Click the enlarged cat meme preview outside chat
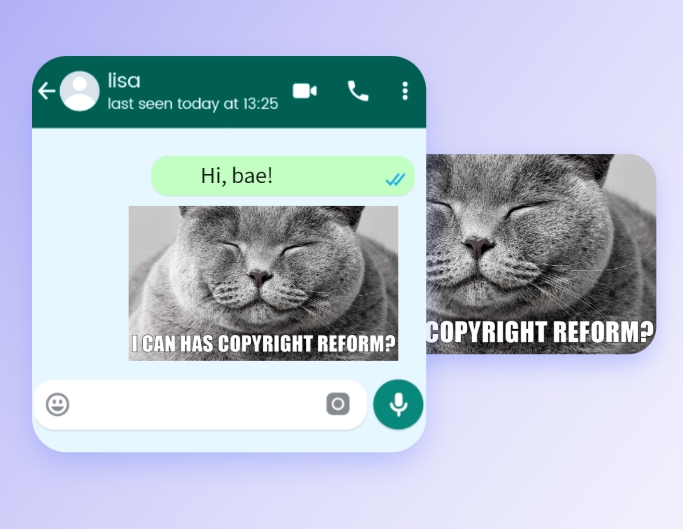Screen dimensions: 683x529 [541, 254]
